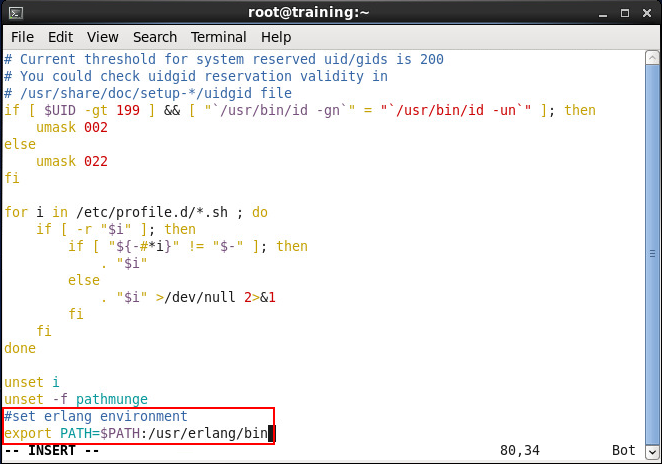Click the 'unset -f pathmunge' line
This screenshot has width=662, height=464.
coord(76,399)
